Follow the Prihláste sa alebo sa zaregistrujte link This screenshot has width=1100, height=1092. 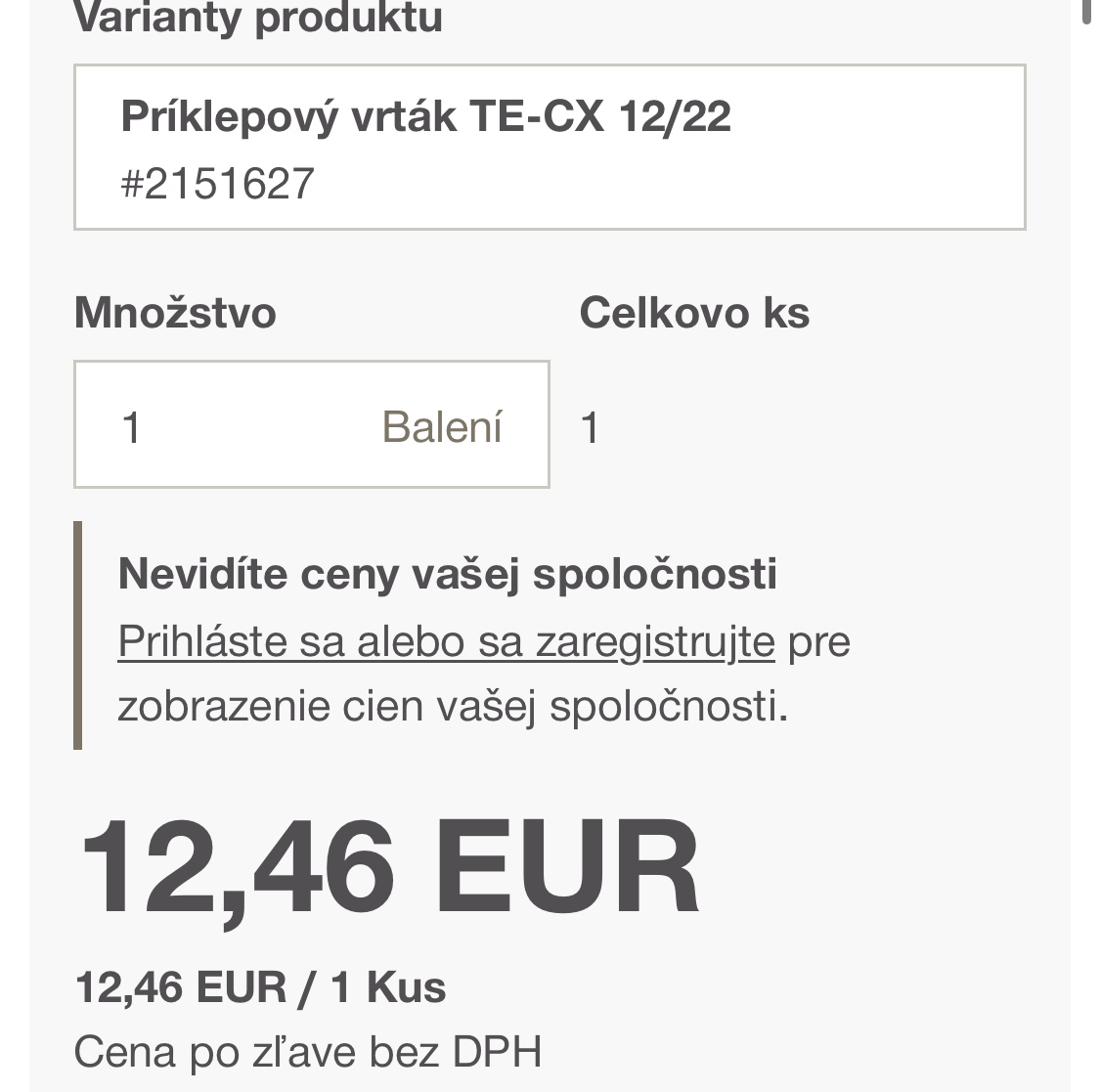click(446, 642)
